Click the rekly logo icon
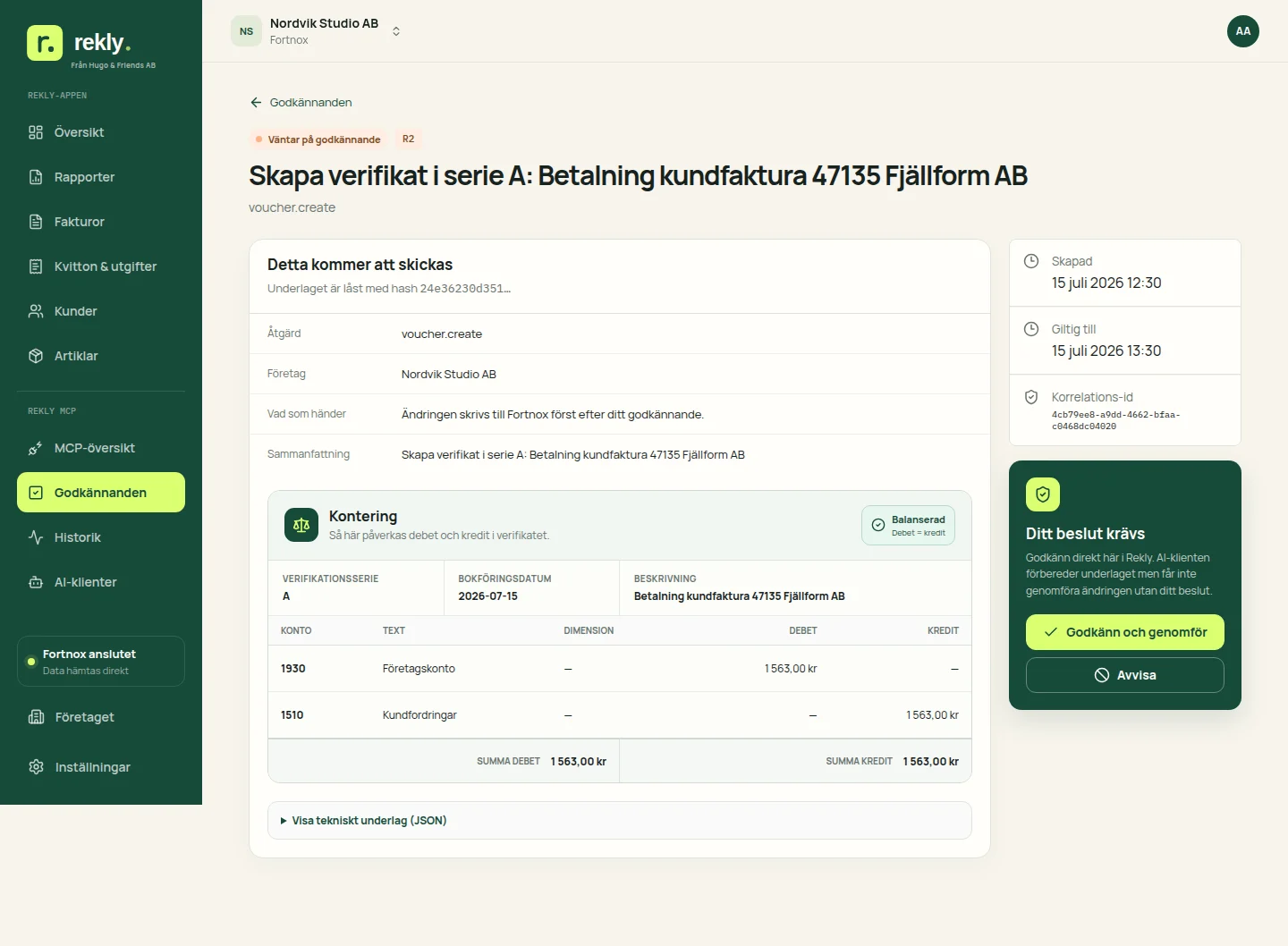The image size is (1288, 946). pos(45,43)
